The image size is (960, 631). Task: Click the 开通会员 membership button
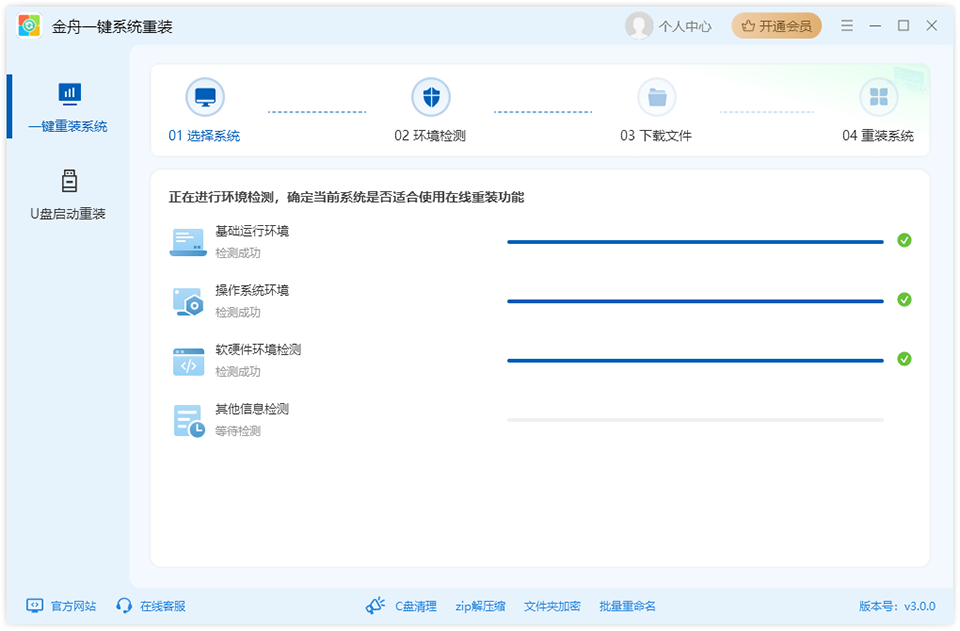pos(779,25)
